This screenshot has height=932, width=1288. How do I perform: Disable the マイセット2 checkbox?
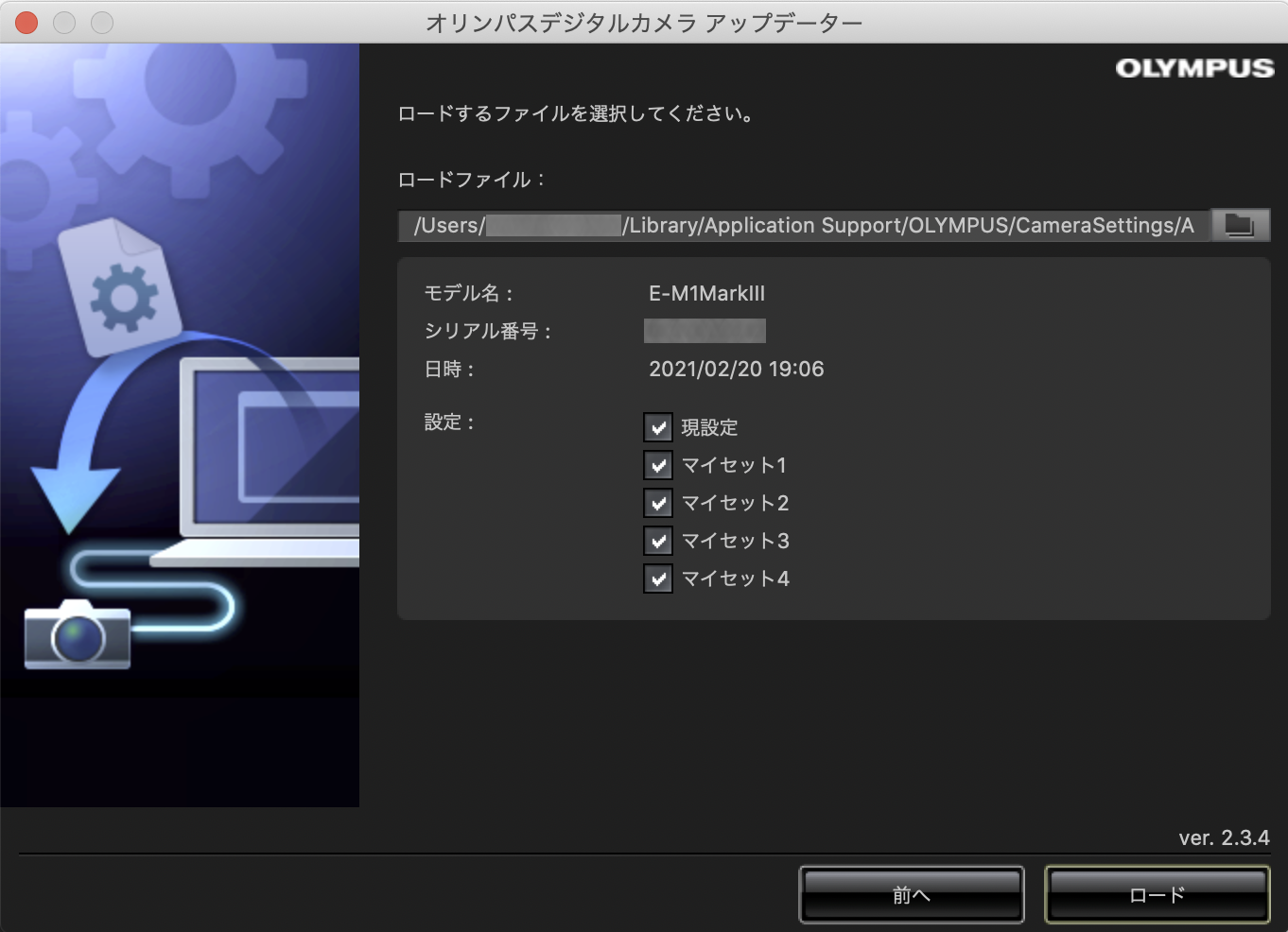click(658, 503)
